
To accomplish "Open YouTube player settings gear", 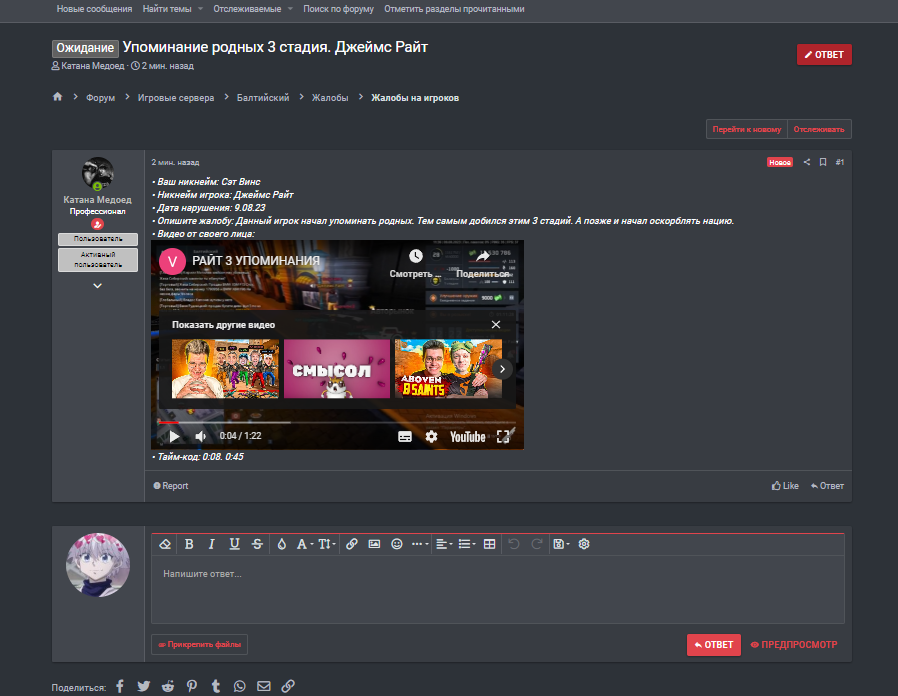I will 431,436.
